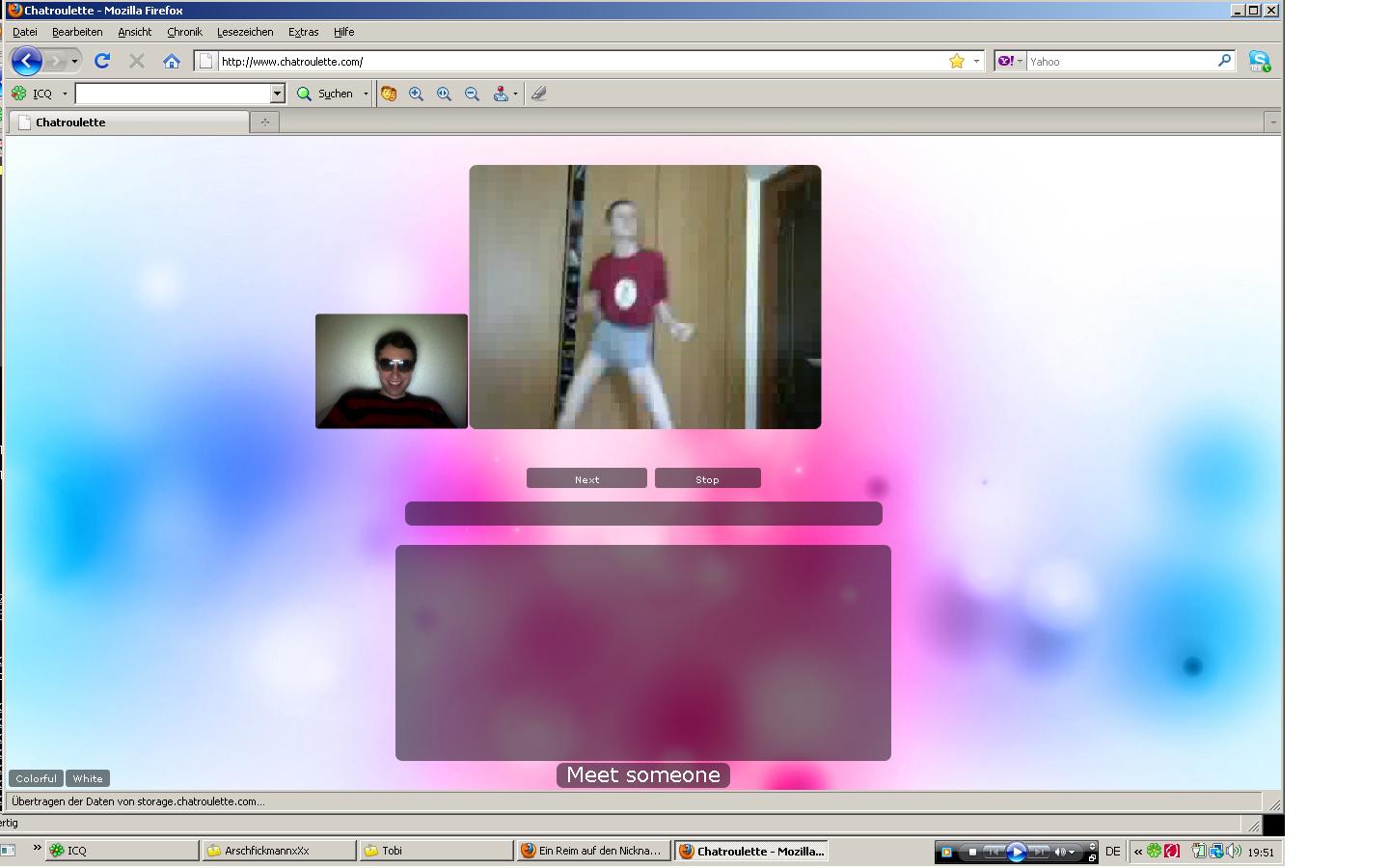Open the Chronik menu
This screenshot has width=1389, height=868.
184,32
